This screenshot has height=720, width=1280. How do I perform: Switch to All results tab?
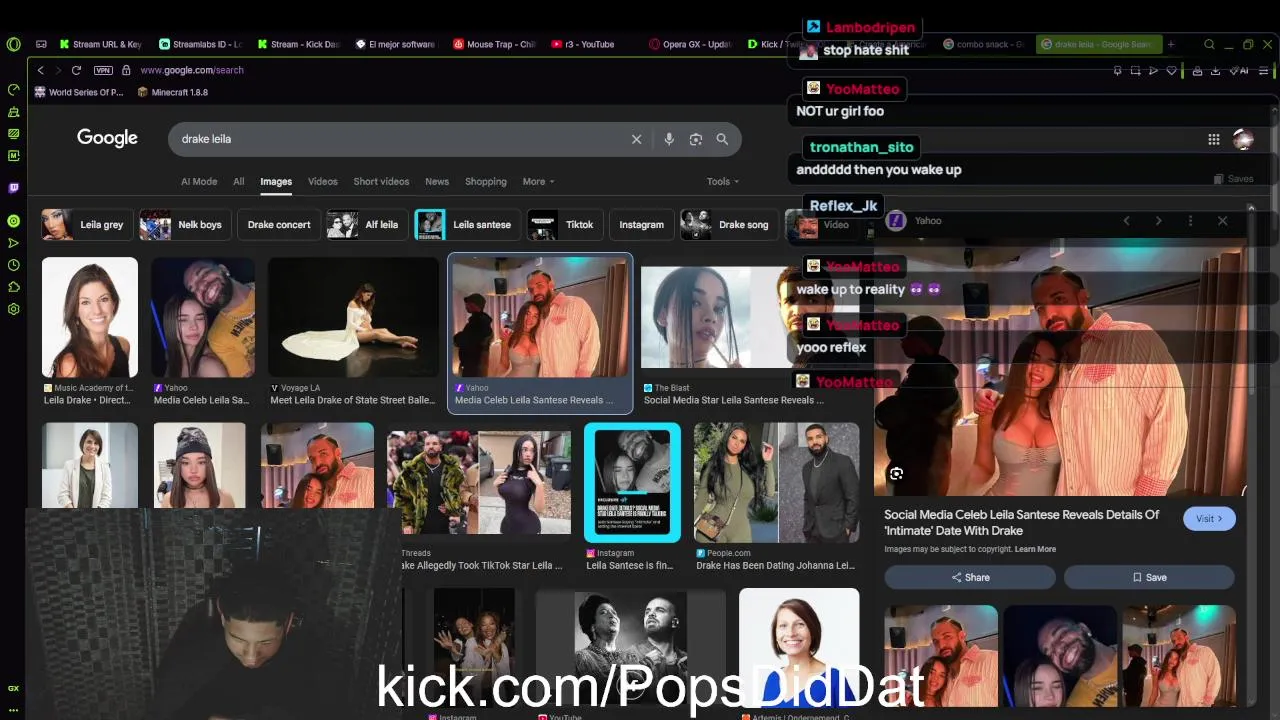point(239,181)
